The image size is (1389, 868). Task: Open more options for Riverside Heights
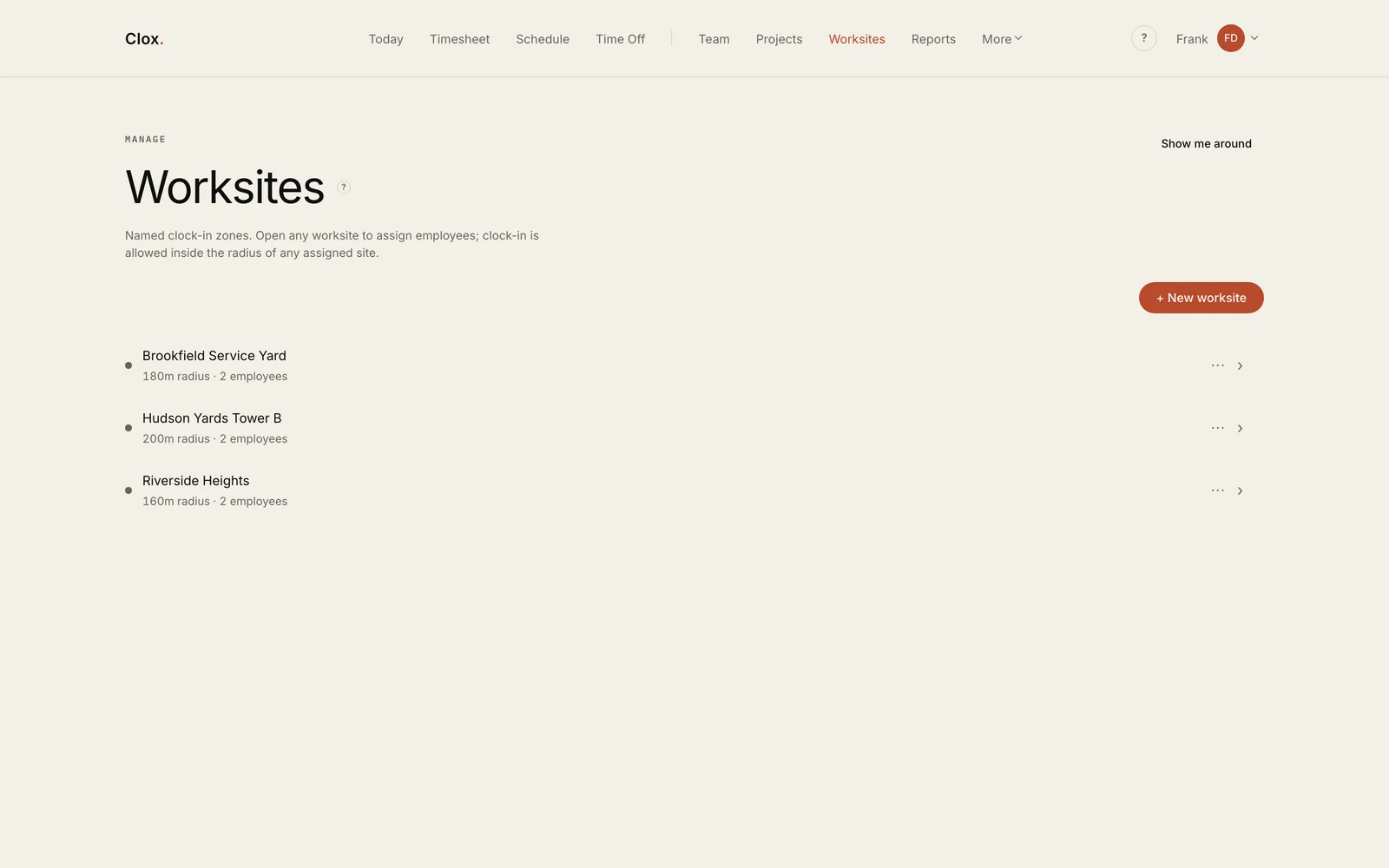click(1218, 490)
